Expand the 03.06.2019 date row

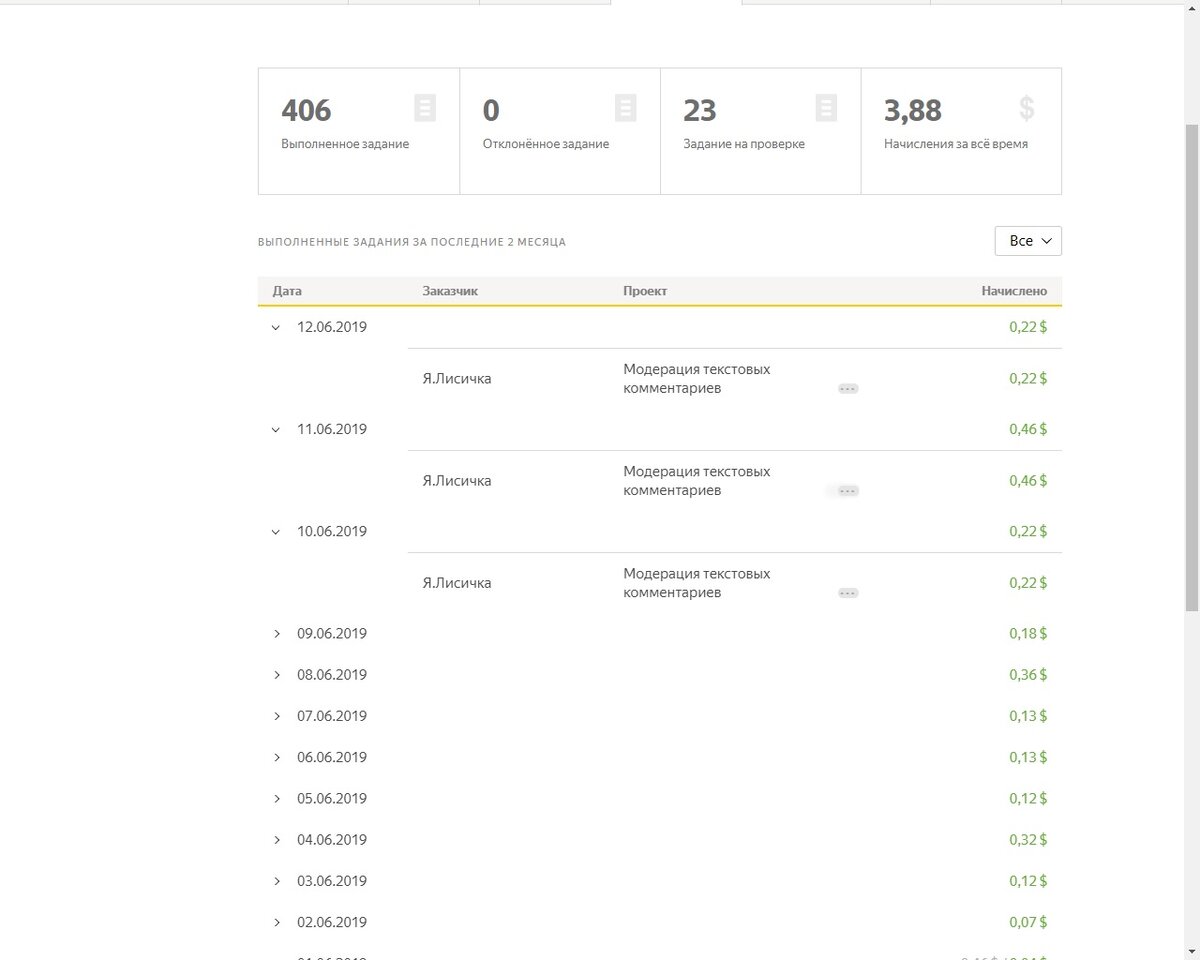tap(277, 881)
